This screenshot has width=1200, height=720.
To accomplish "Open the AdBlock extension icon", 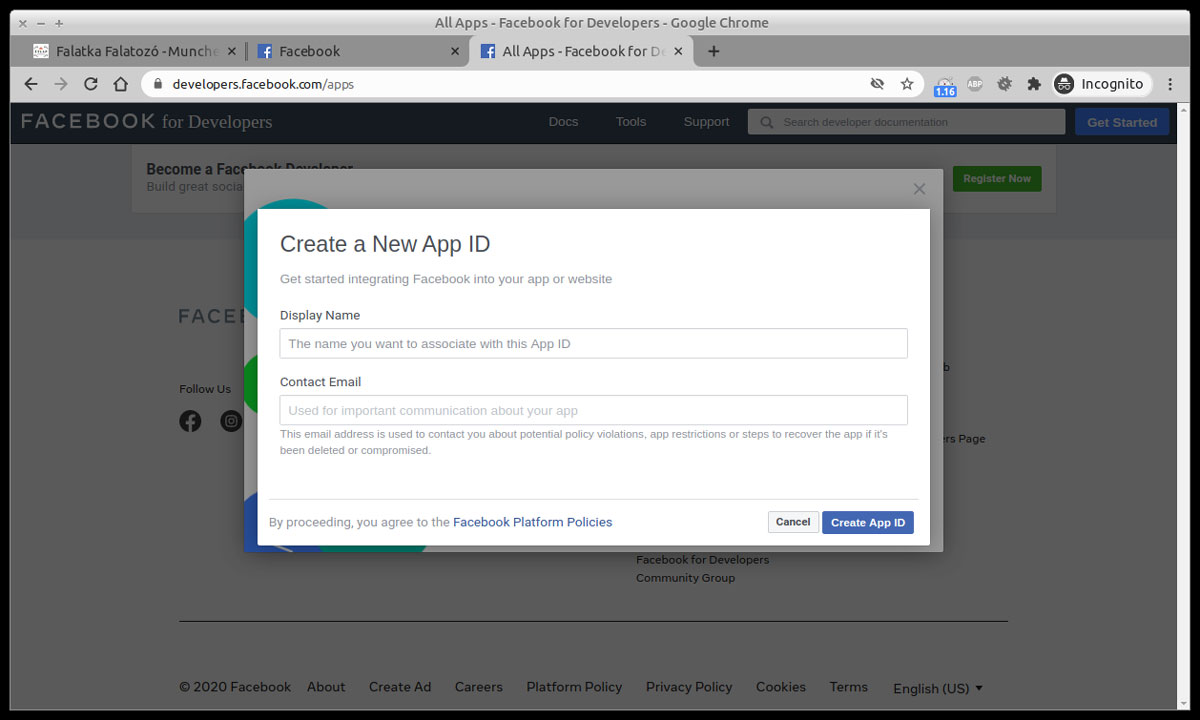I will click(x=975, y=84).
